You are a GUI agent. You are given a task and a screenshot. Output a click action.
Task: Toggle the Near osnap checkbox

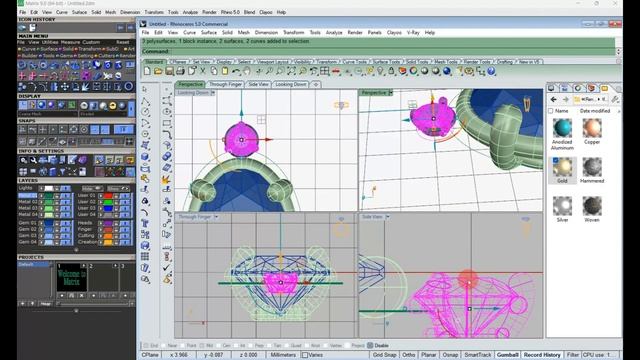(164, 346)
